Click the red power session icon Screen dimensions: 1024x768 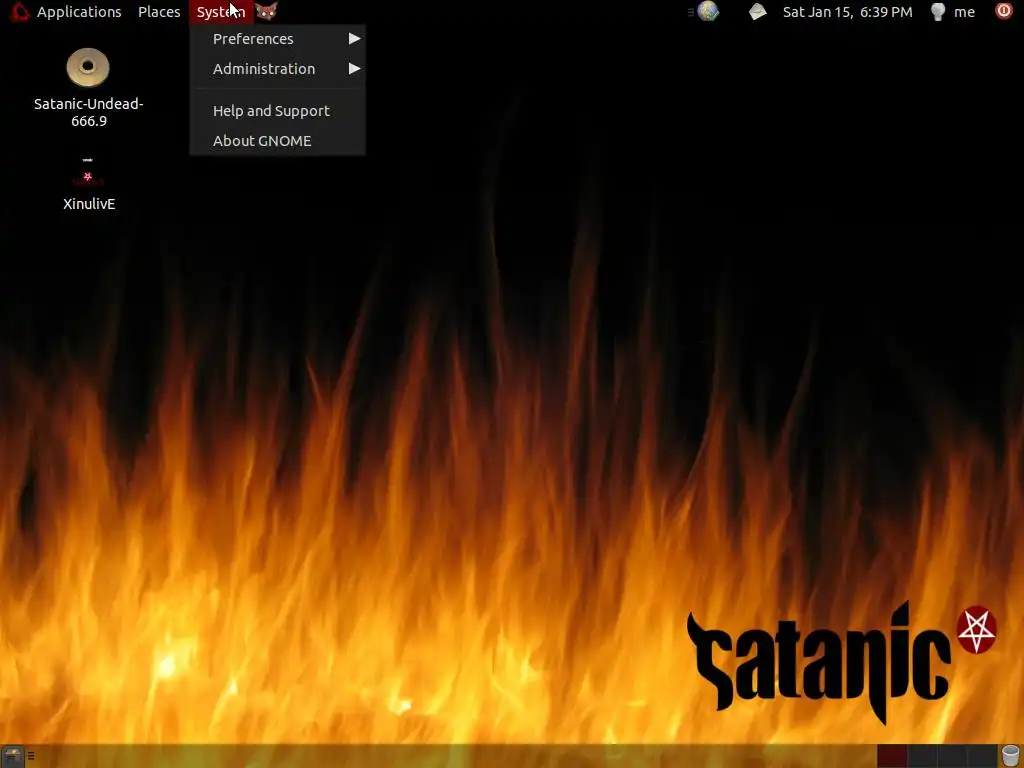coord(1004,11)
